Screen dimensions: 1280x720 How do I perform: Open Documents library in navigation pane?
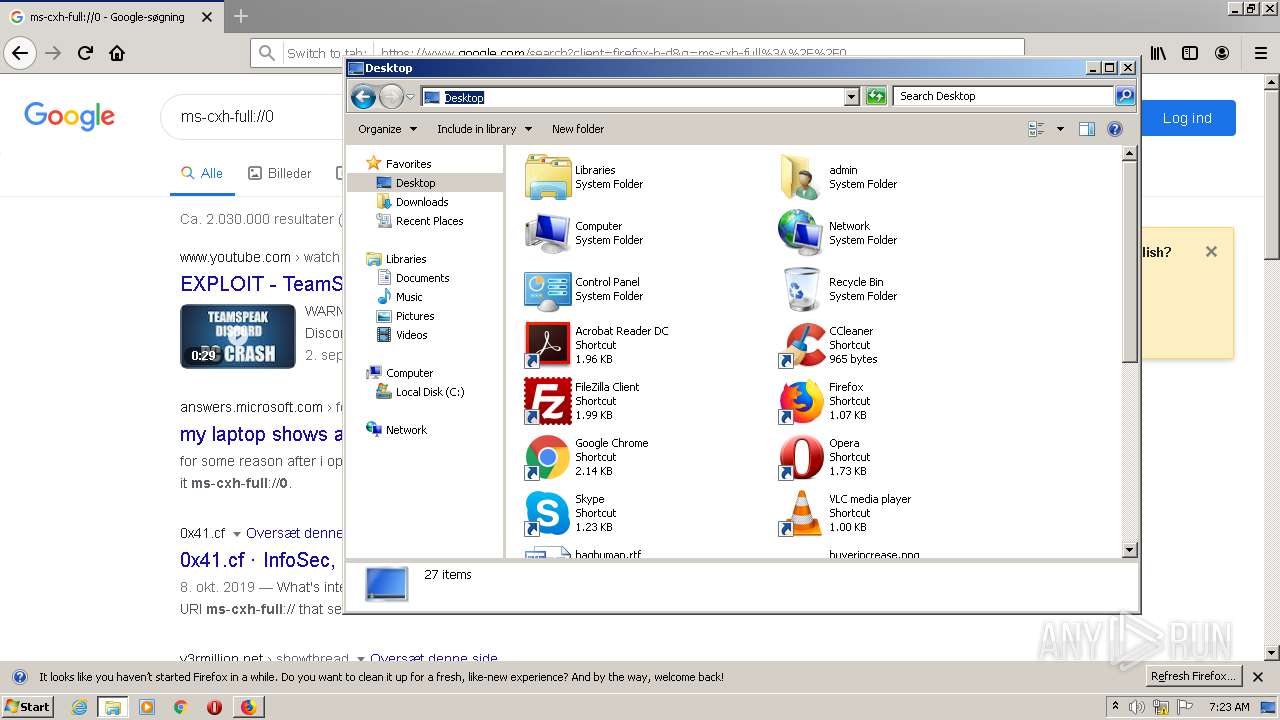pos(422,278)
